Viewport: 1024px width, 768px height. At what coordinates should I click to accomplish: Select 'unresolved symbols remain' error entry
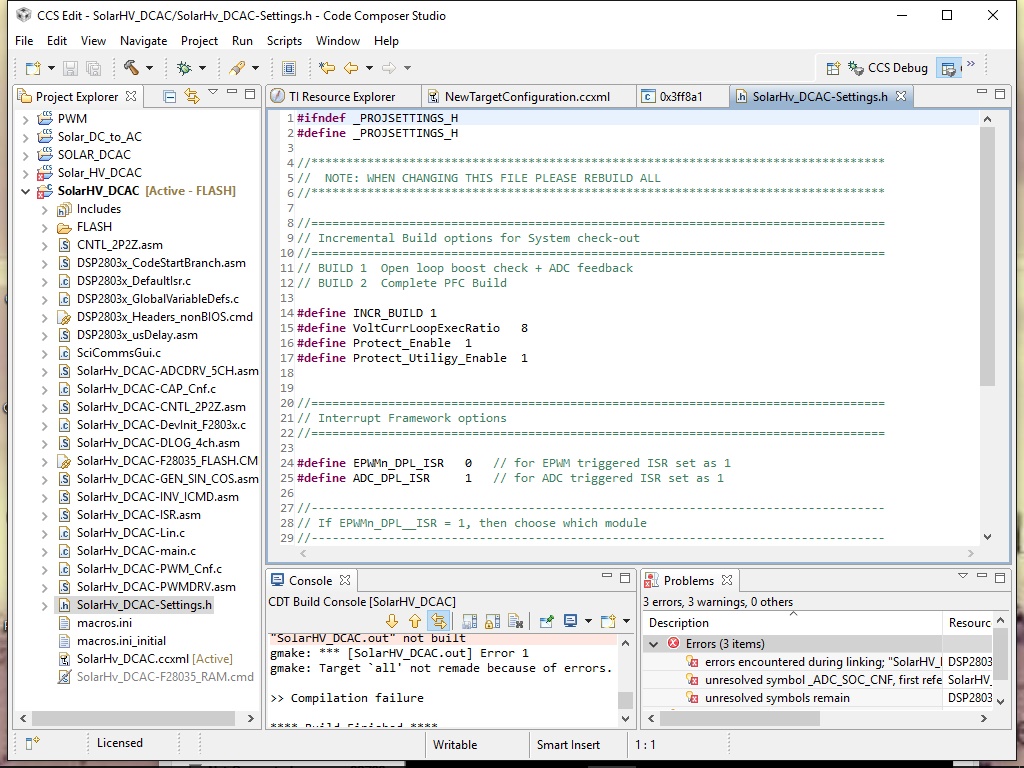pos(776,698)
